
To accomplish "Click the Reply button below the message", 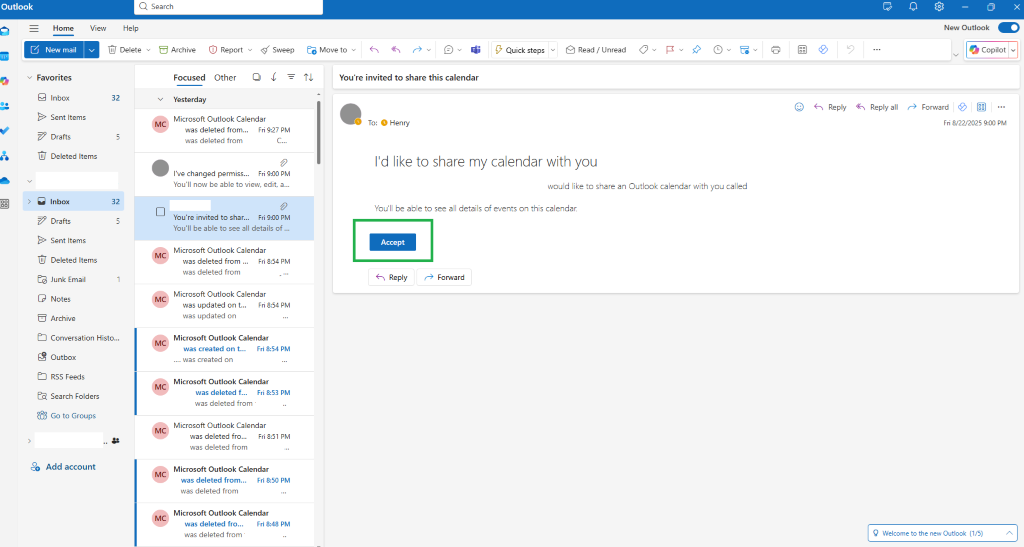I will (391, 277).
